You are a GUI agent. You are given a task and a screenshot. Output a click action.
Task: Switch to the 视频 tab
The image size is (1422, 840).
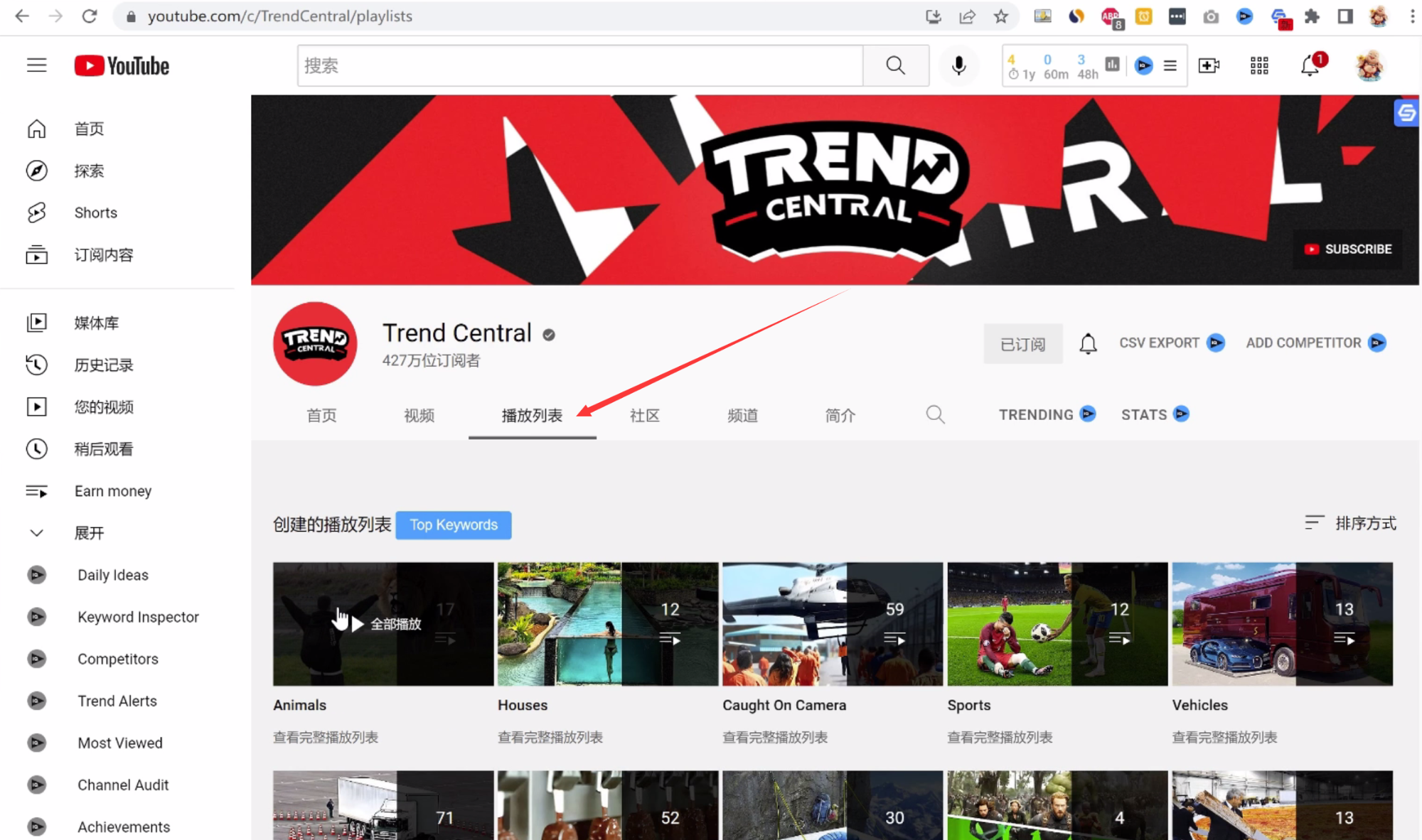click(x=419, y=415)
